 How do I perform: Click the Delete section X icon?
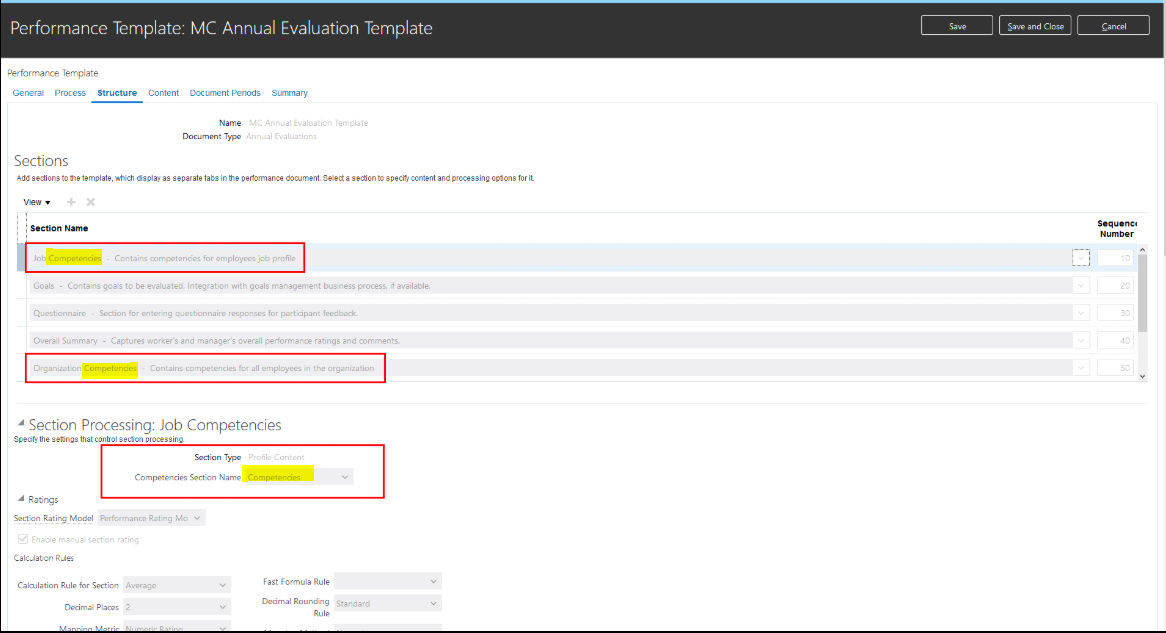pyautogui.click(x=90, y=202)
